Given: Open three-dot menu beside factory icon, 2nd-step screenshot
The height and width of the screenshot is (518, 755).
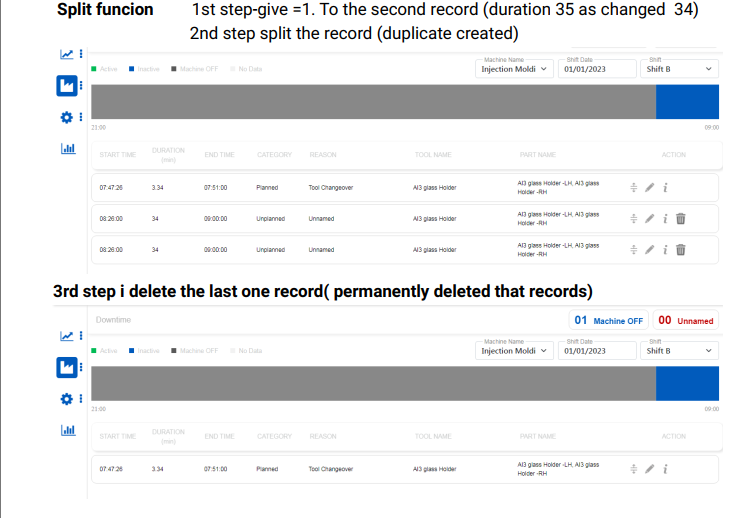Looking at the screenshot, I should point(81,86).
